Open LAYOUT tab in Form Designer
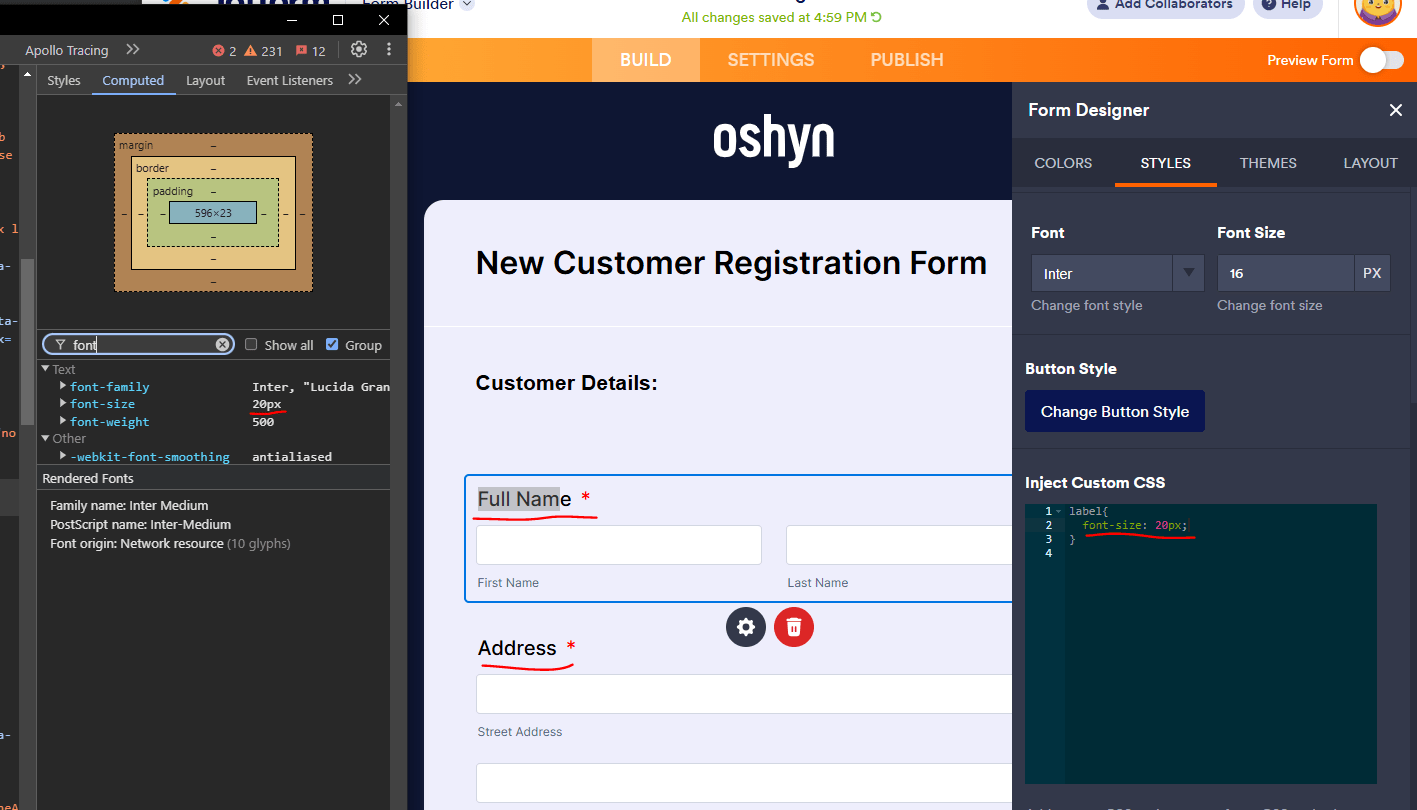Viewport: 1417px width, 810px height. [x=1370, y=163]
